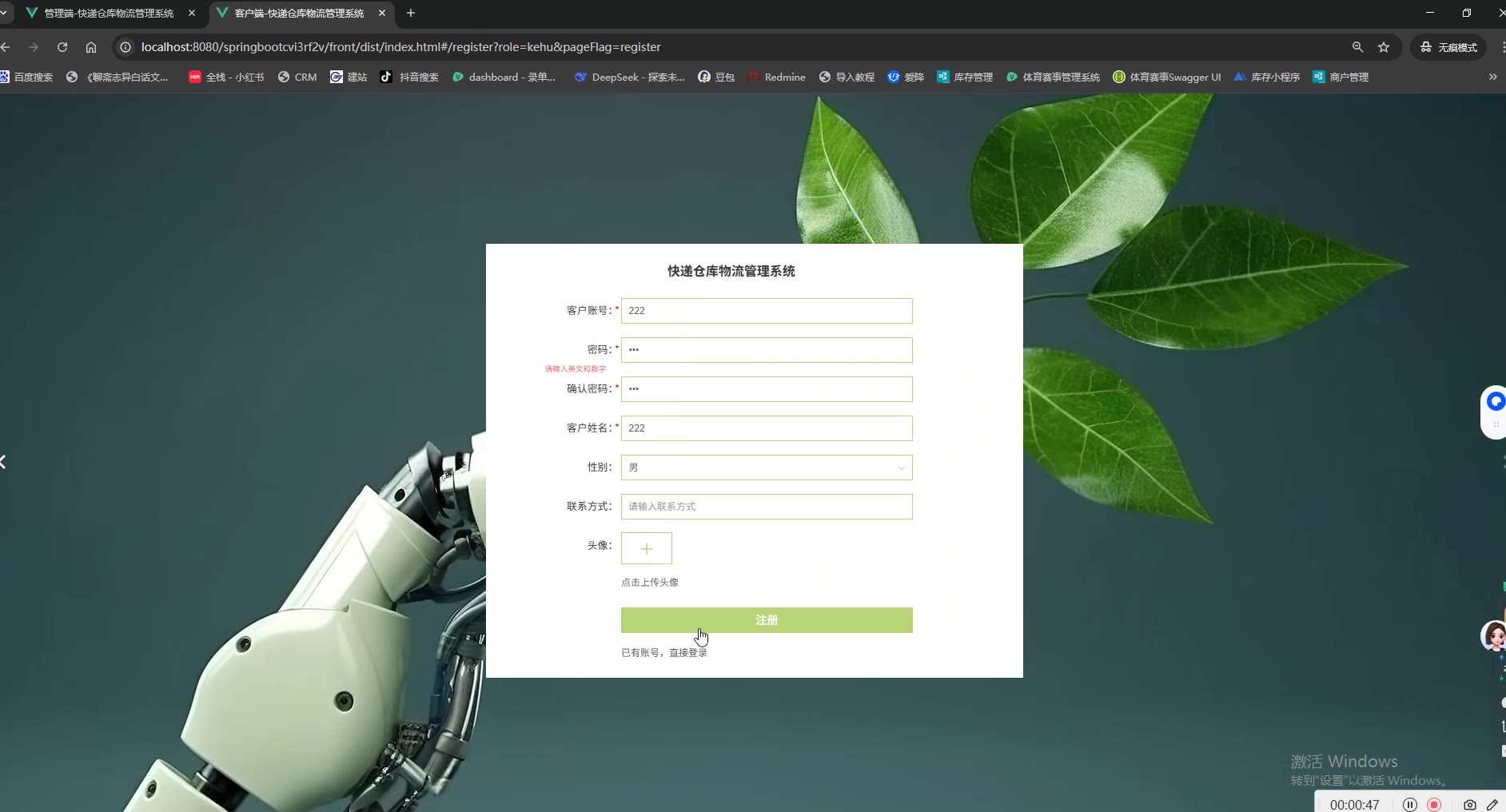Close the 管理端-快递仓库物流管理系统 tab
Image resolution: width=1506 pixels, height=812 pixels.
point(192,13)
